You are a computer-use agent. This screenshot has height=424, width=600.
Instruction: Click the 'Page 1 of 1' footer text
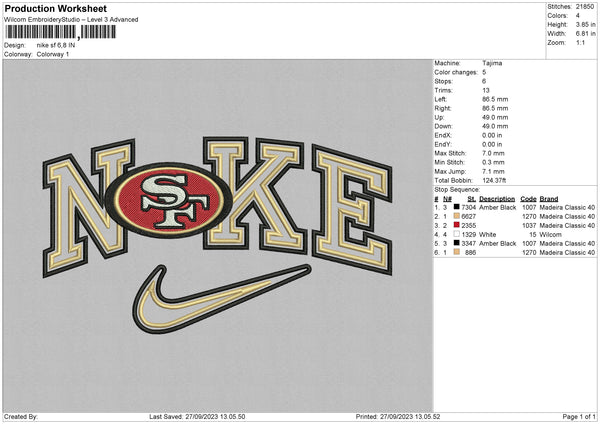[x=579, y=416]
